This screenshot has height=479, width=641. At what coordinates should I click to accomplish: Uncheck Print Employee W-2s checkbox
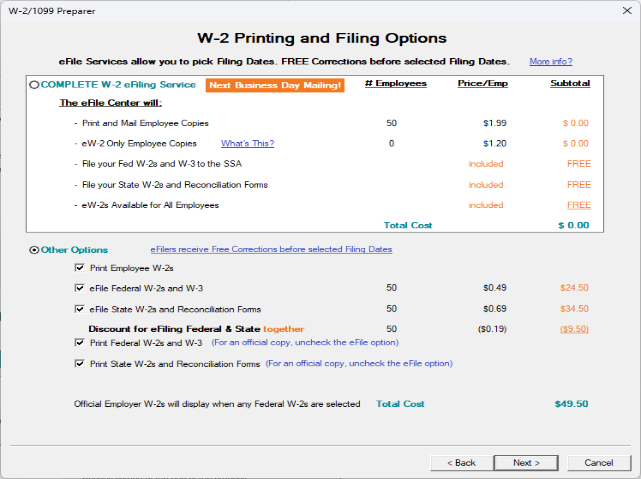(80, 268)
